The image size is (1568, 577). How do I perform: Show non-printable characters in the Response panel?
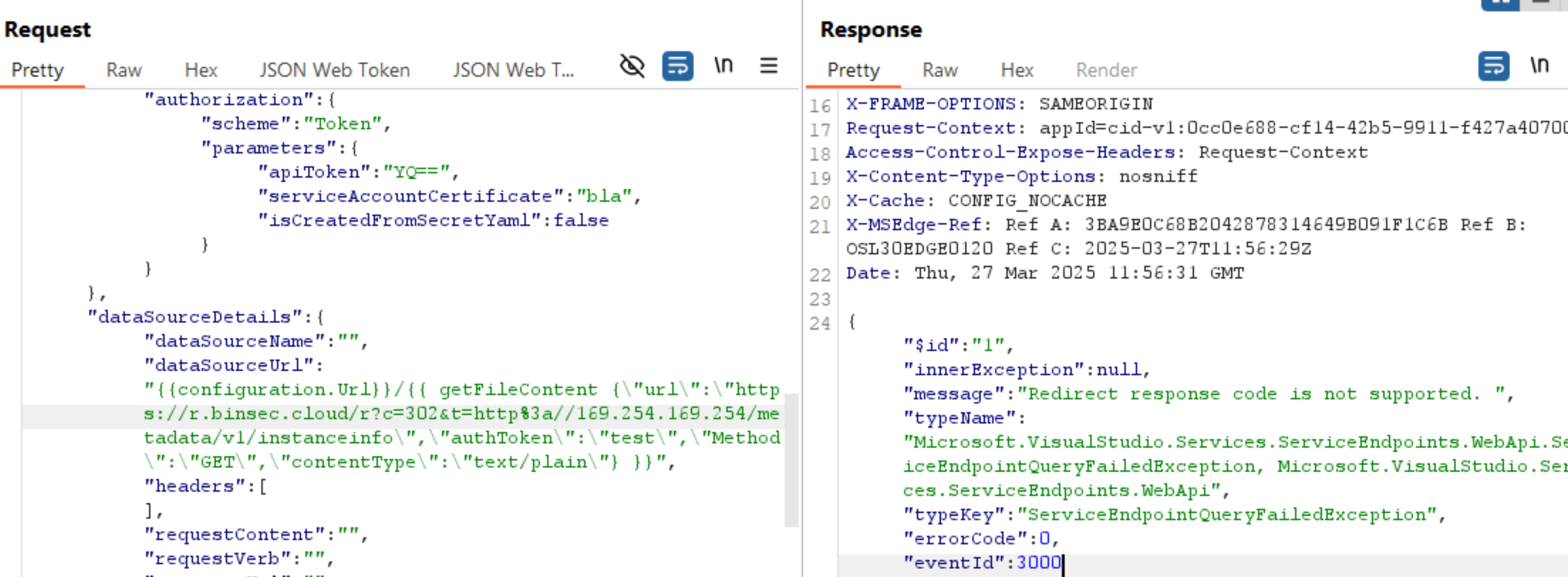click(x=1540, y=66)
